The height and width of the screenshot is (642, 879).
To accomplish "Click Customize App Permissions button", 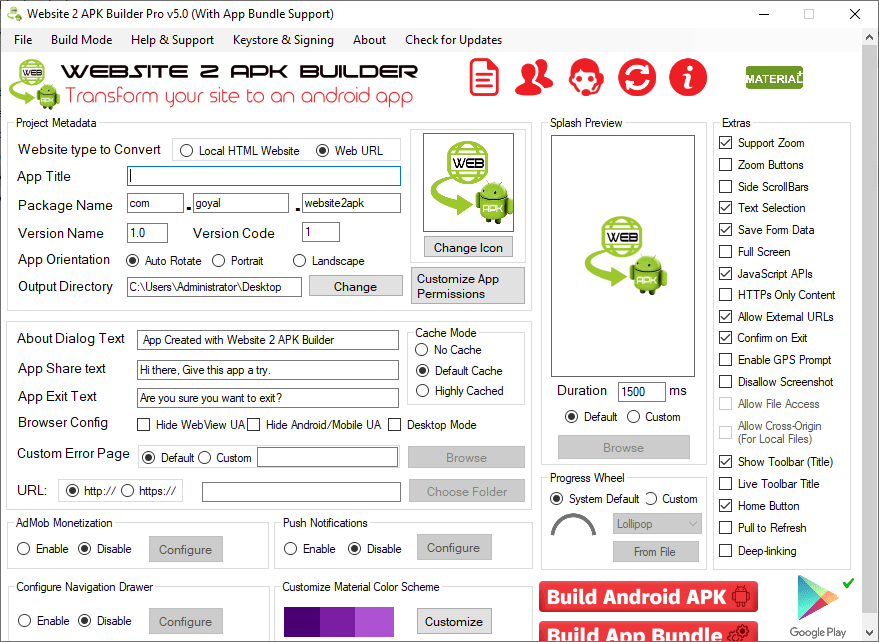I will point(468,286).
